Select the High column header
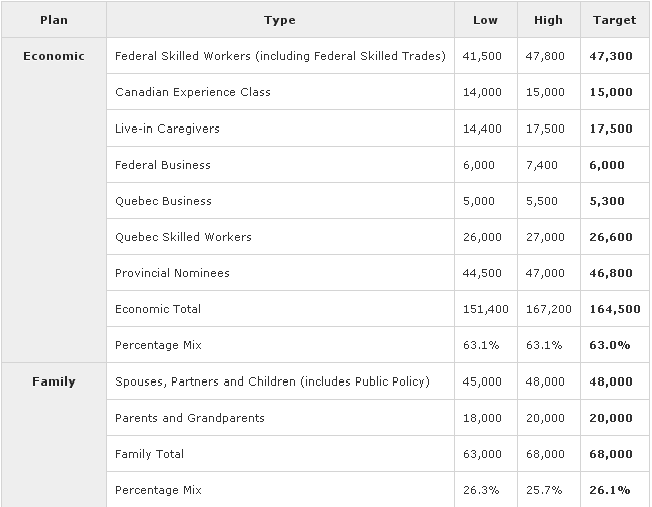Screen dimensions: 652x507 point(548,20)
